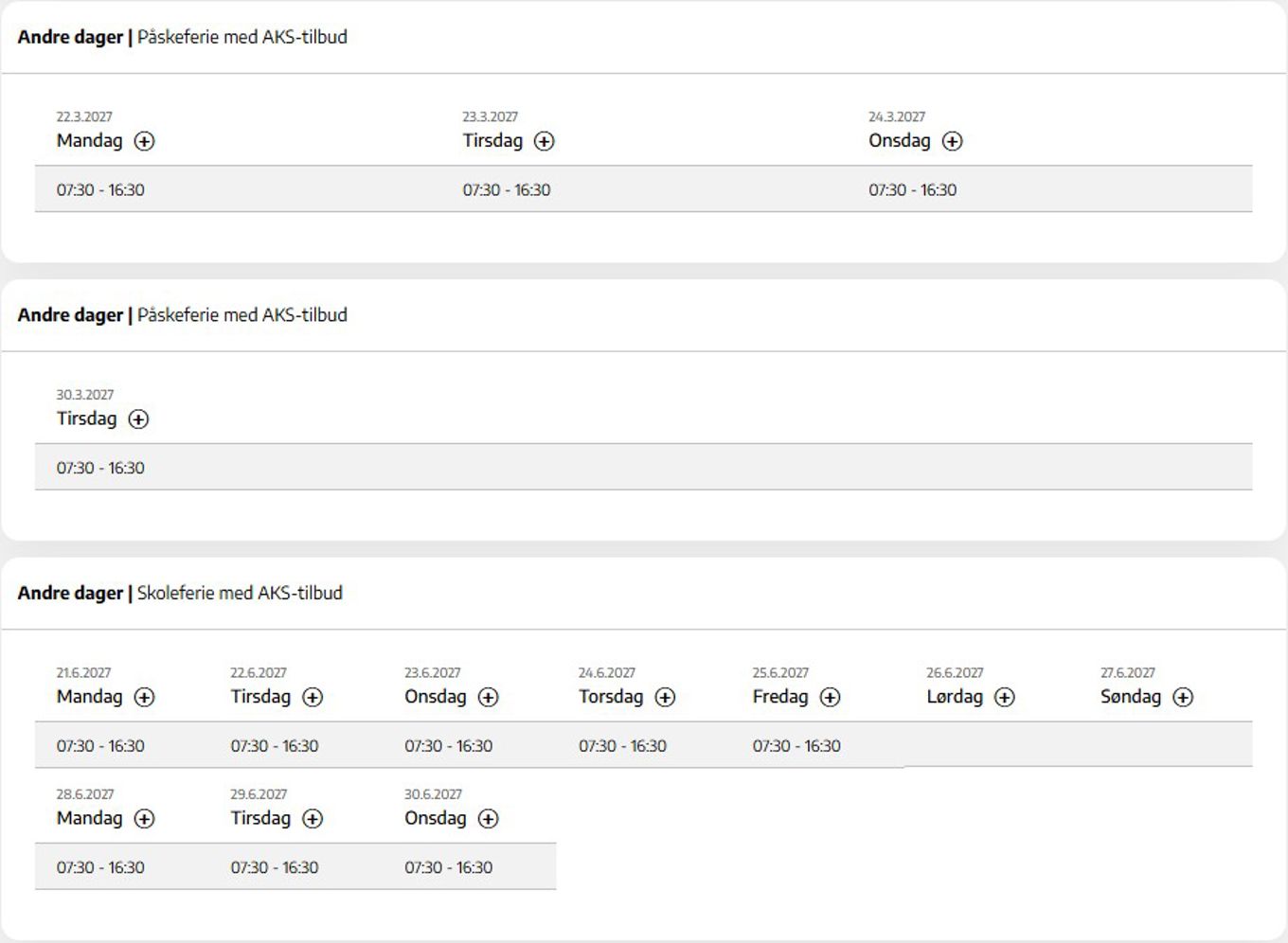Select the time slot under Onsdag 24.3.2027
The width and height of the screenshot is (1288, 943).
click(913, 189)
